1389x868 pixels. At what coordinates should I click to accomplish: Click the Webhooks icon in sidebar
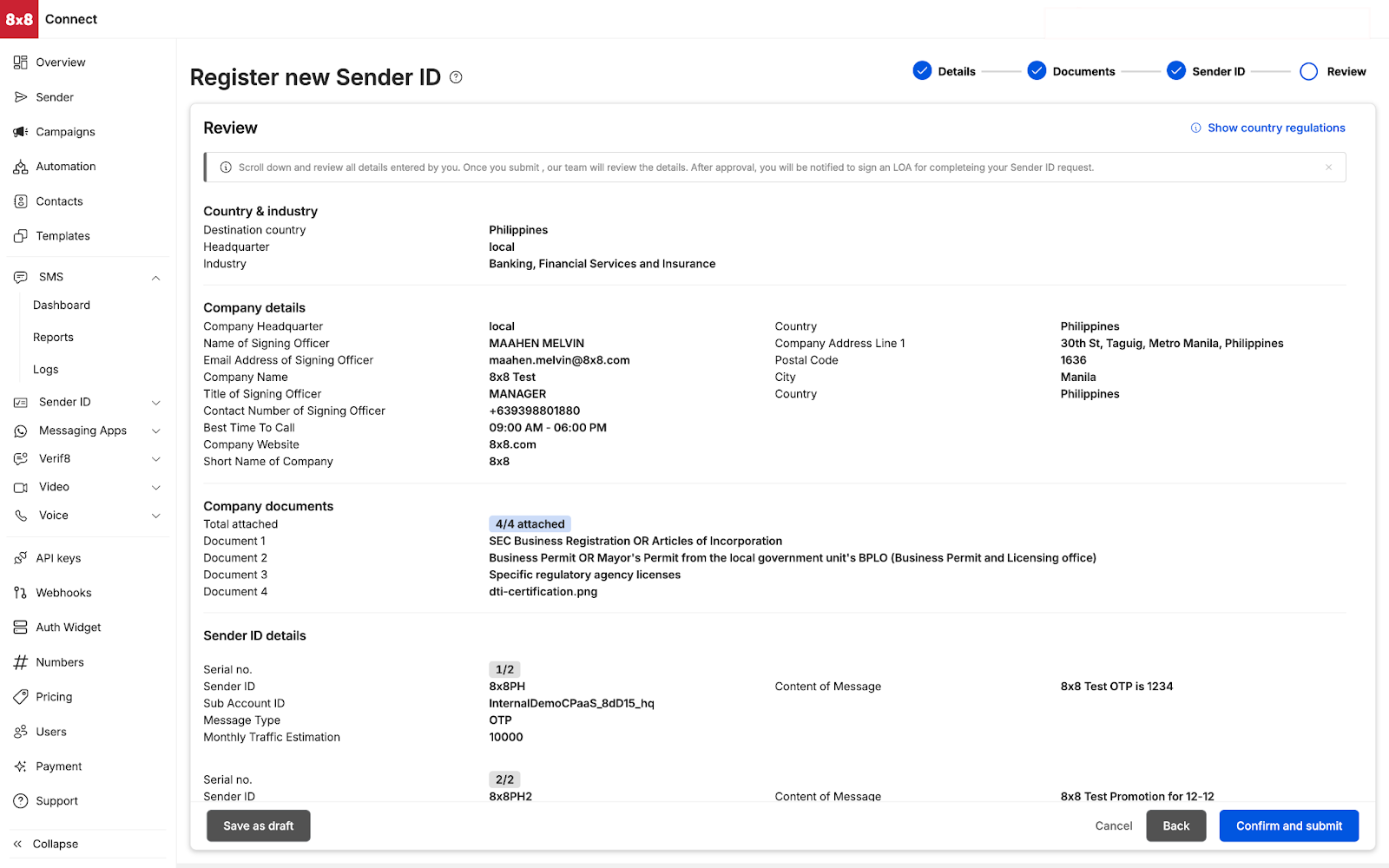tap(21, 593)
